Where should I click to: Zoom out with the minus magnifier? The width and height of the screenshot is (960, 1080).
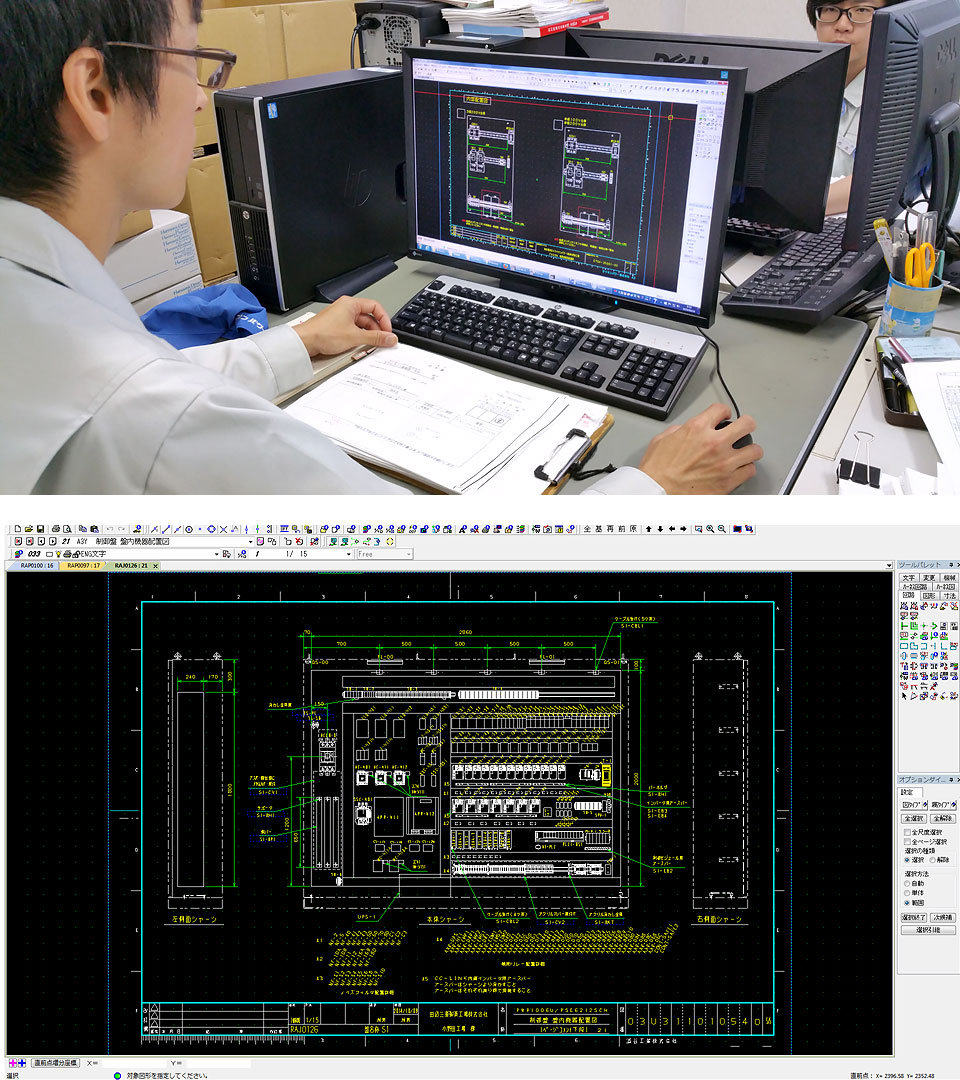click(x=722, y=529)
